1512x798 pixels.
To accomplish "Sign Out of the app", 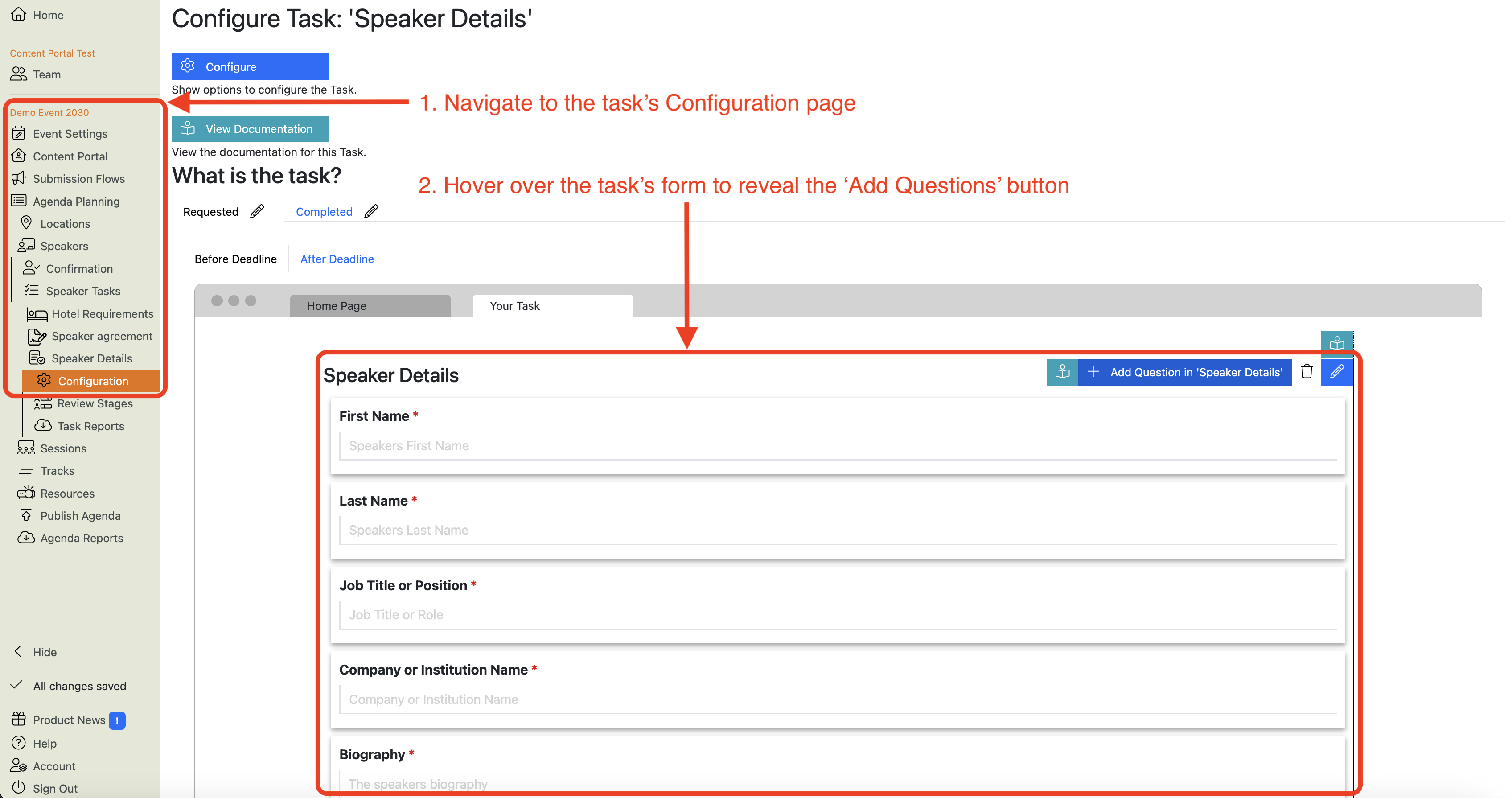I will 44,788.
